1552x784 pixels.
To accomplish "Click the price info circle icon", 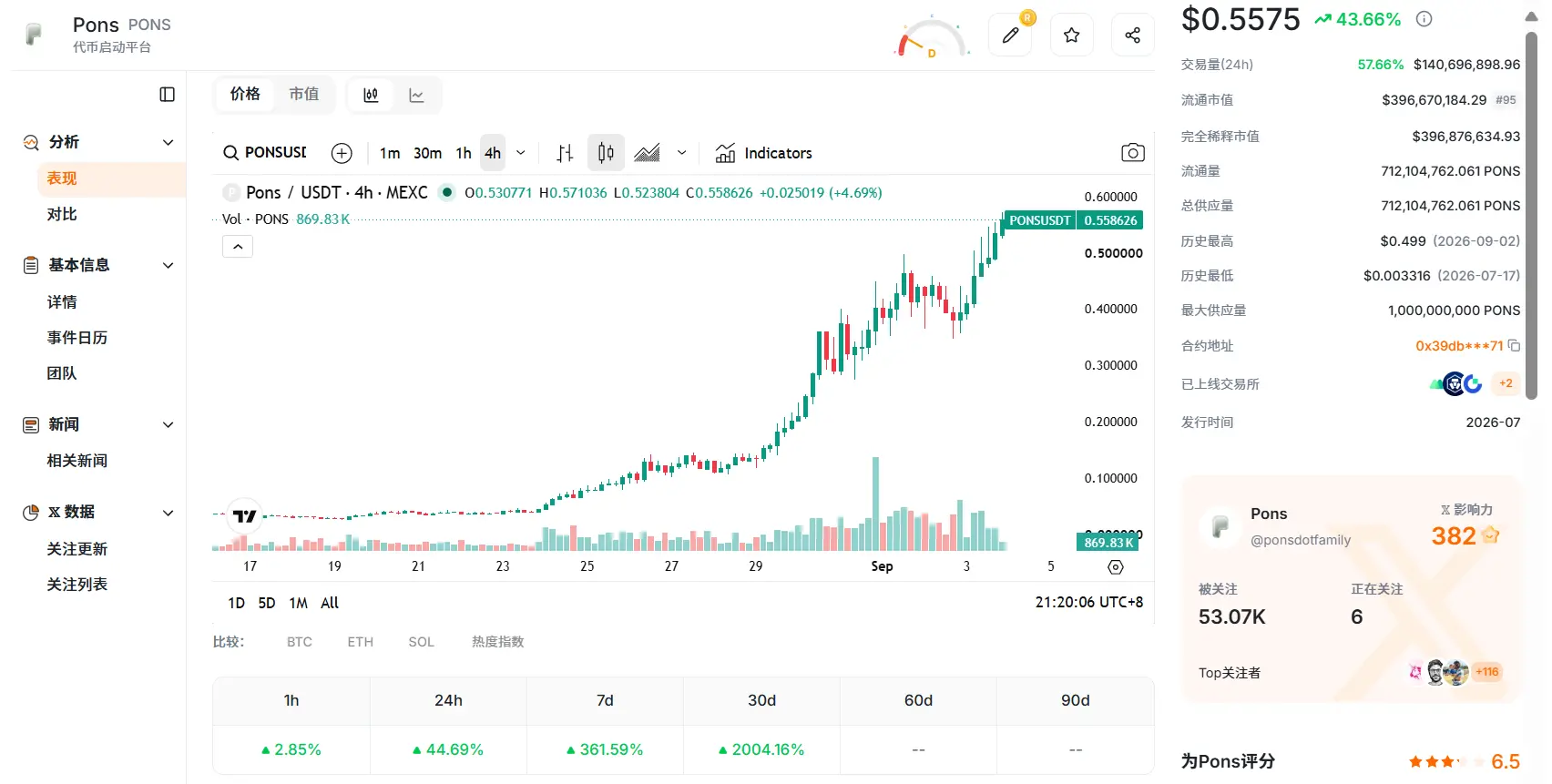I will [1424, 19].
